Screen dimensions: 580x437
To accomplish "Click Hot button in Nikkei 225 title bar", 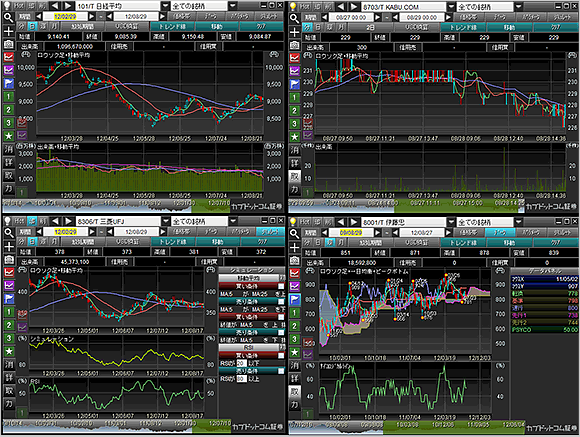I will [18, 6].
